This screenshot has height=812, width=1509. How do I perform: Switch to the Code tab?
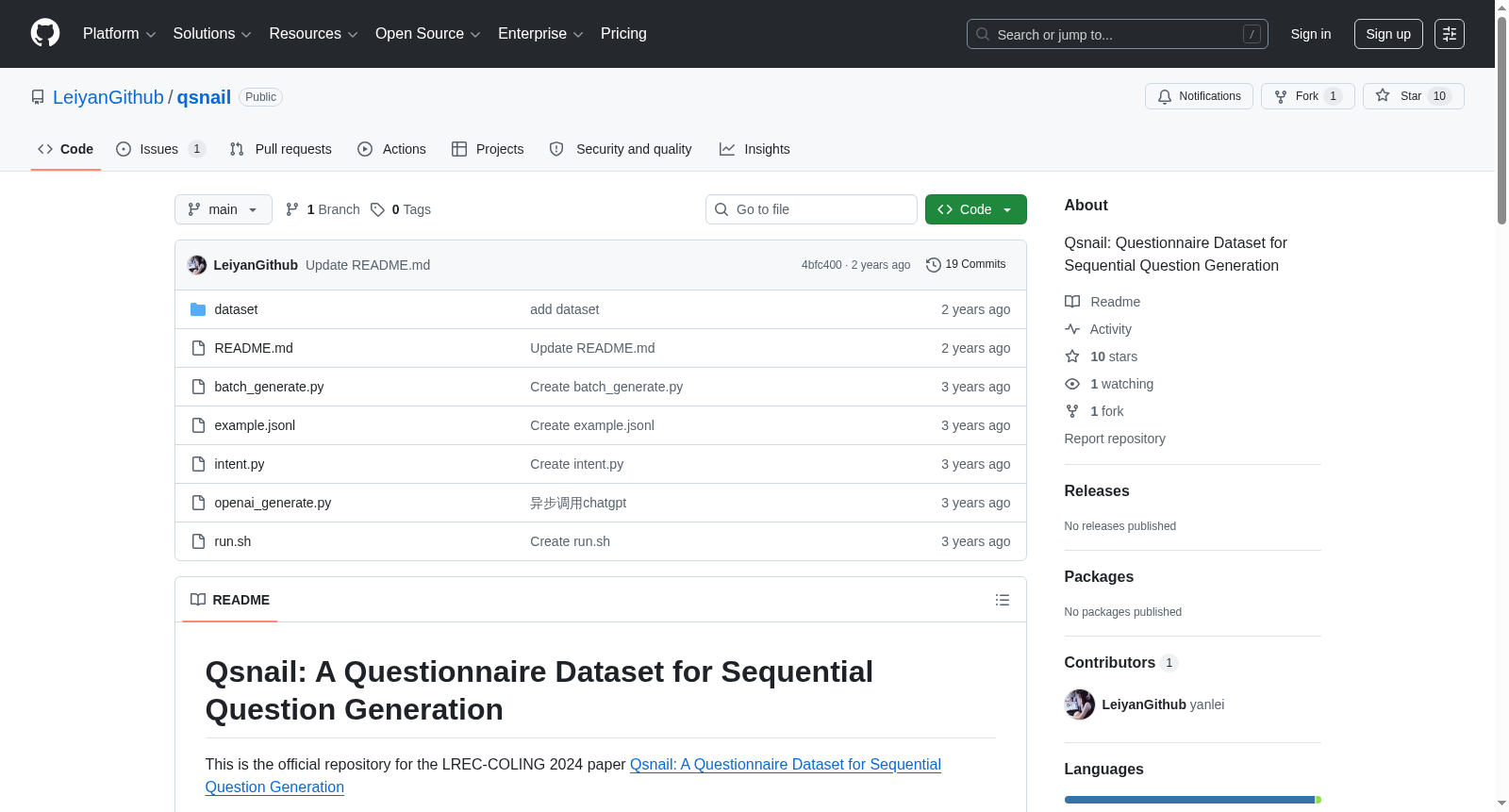[x=66, y=149]
